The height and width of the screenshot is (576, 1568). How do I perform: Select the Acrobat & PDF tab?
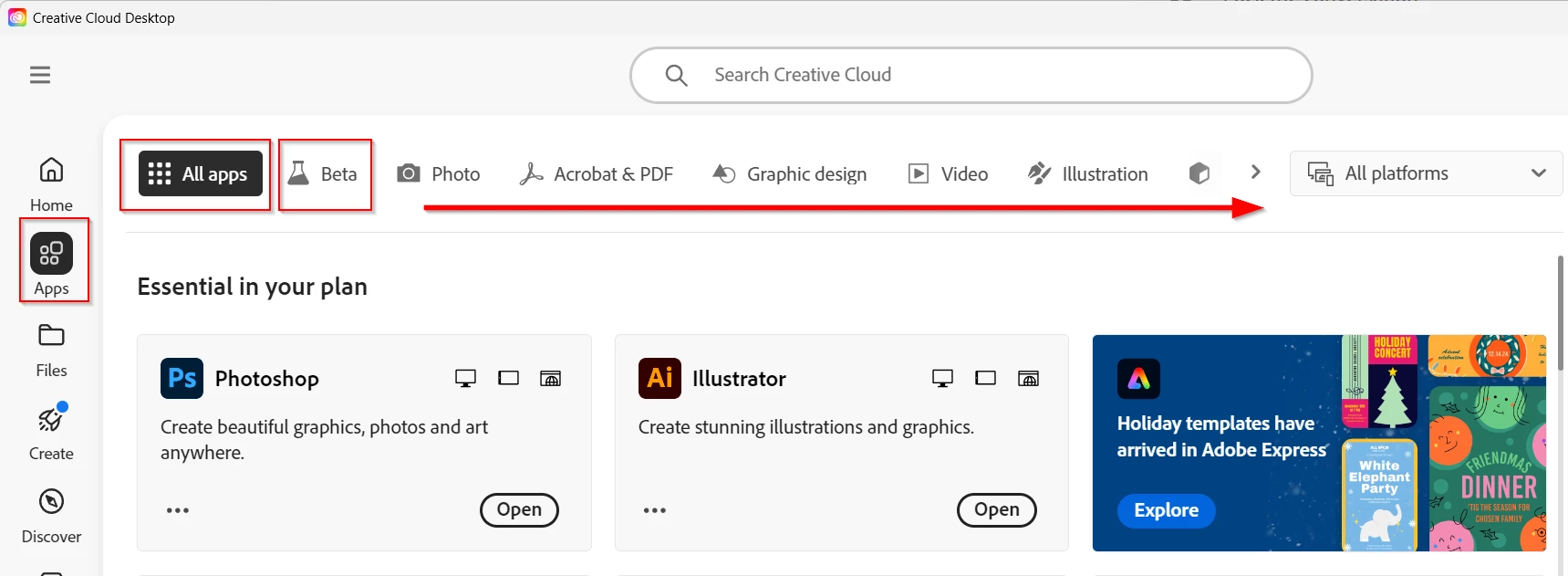597,173
